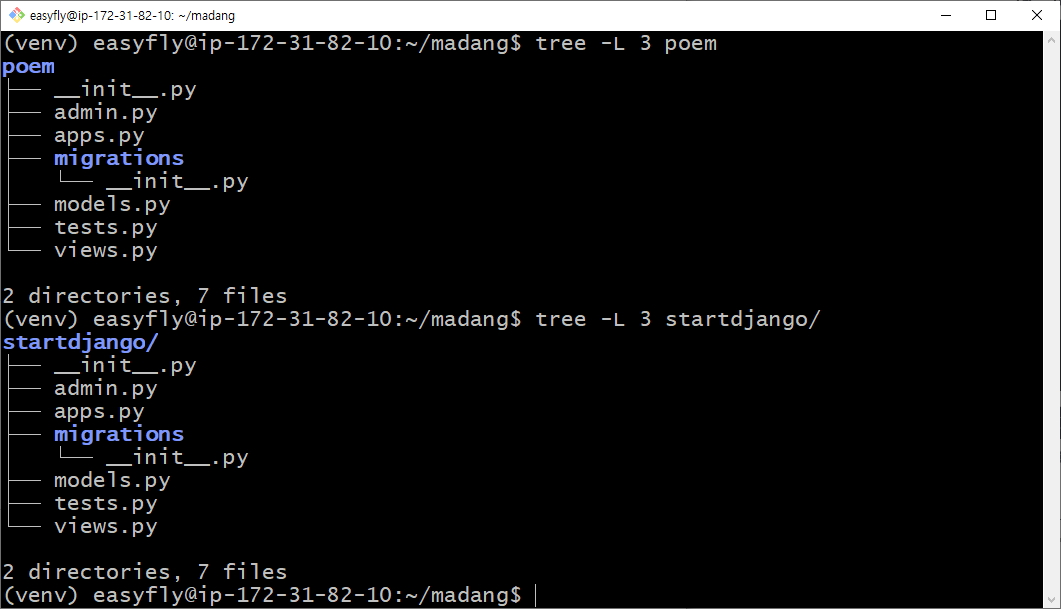Viewport: 1061px width, 609px height.
Task: Minimize the terminal window
Action: click(946, 15)
